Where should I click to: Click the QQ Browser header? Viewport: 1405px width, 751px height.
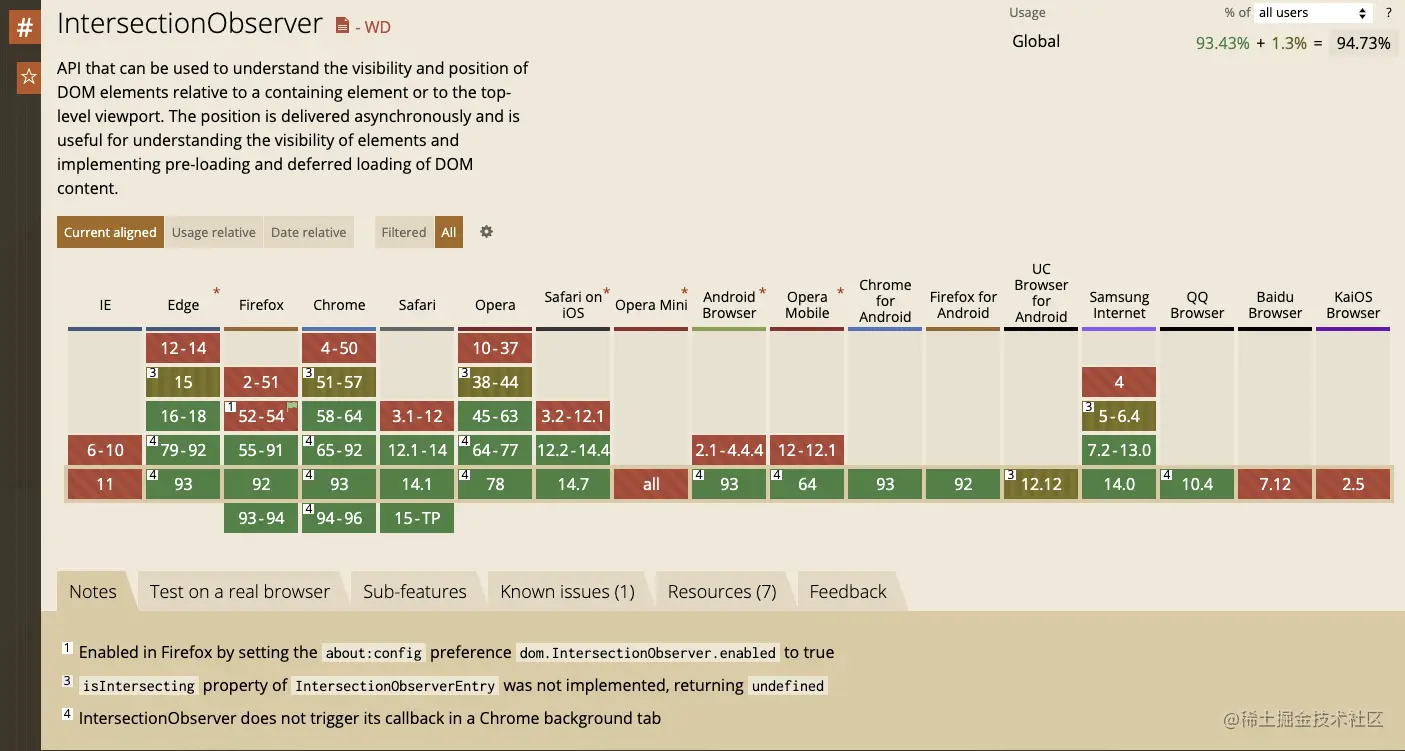[x=1197, y=305]
